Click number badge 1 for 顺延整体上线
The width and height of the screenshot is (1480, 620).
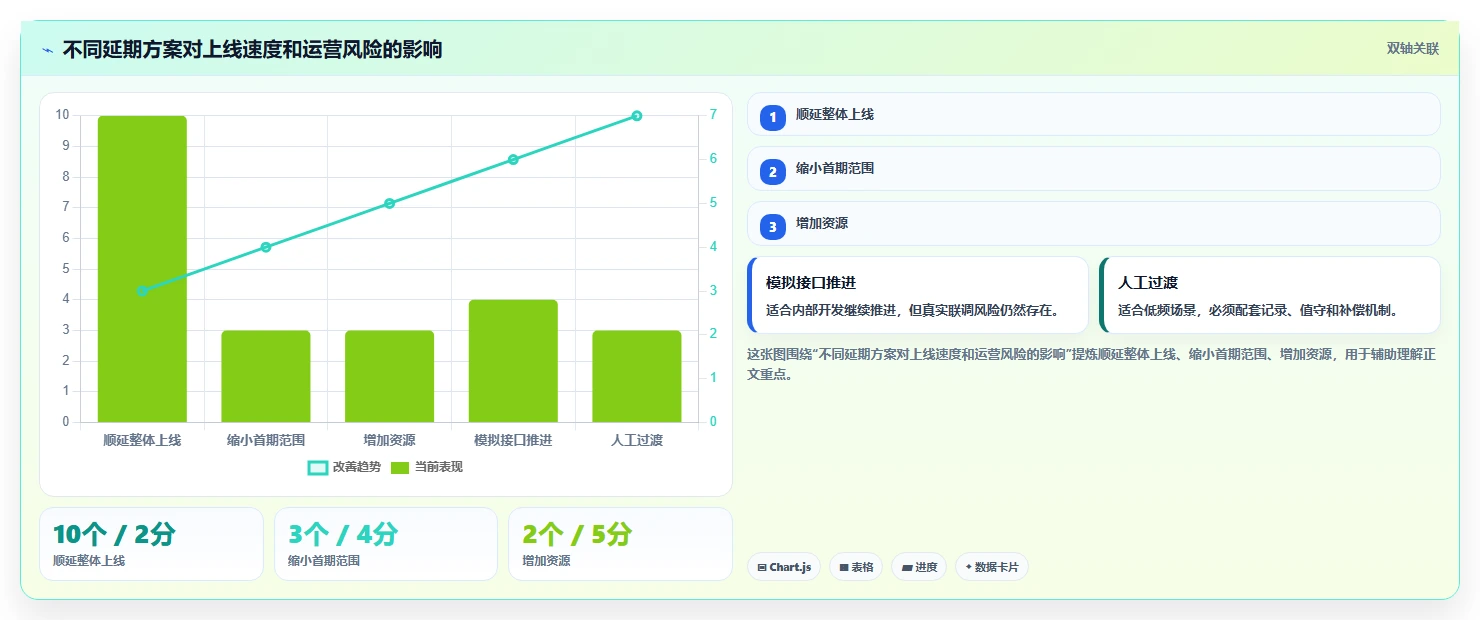tap(772, 118)
